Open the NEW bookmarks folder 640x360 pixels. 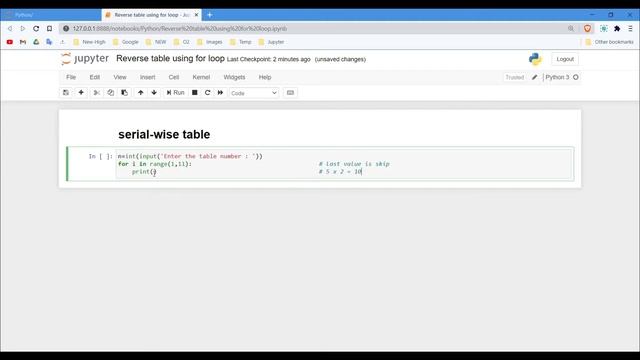click(156, 42)
